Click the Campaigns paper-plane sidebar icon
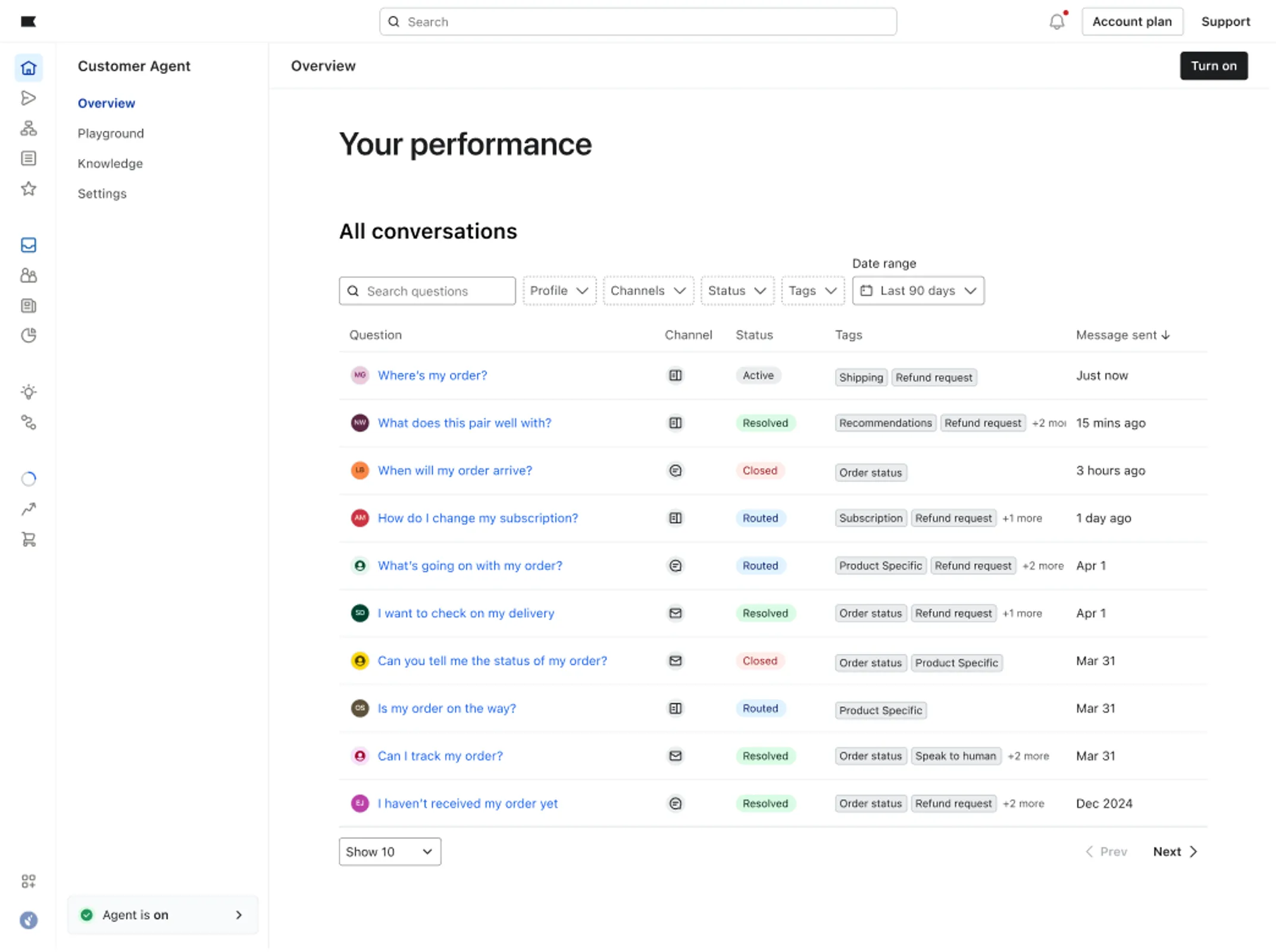Image resolution: width=1276 pixels, height=952 pixels. 29,98
